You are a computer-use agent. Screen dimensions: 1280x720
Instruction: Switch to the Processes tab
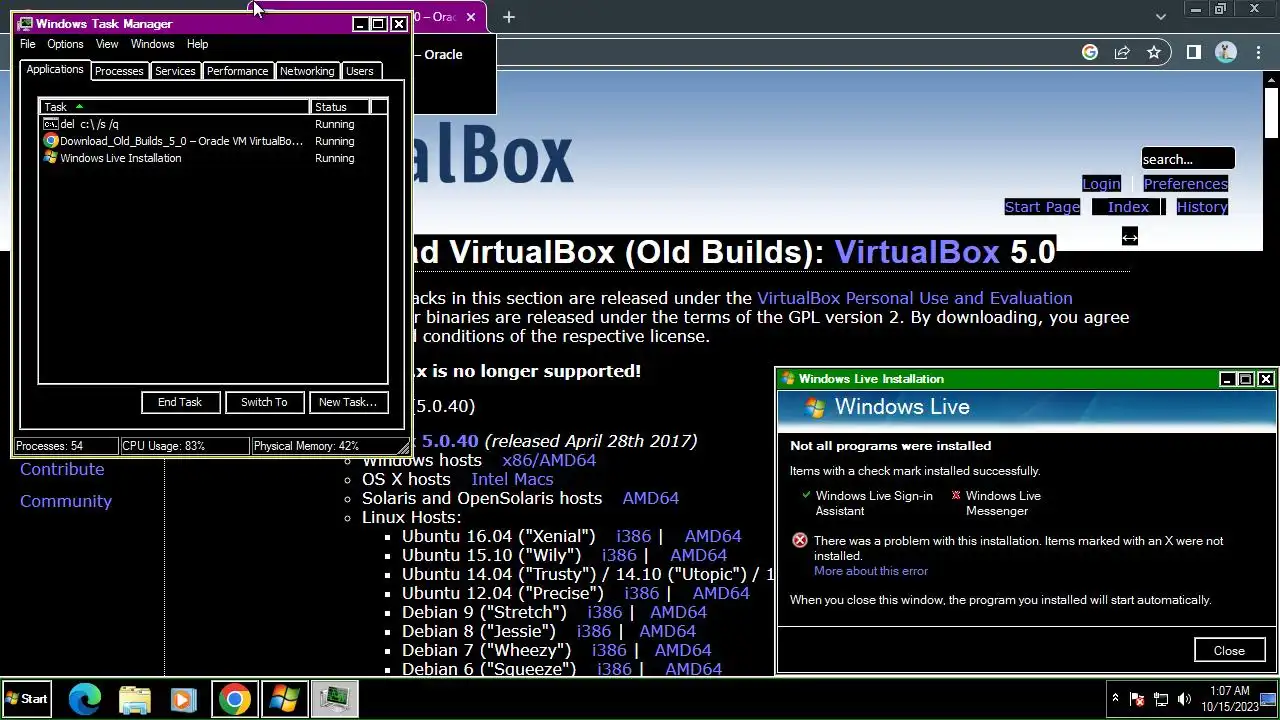click(x=119, y=71)
